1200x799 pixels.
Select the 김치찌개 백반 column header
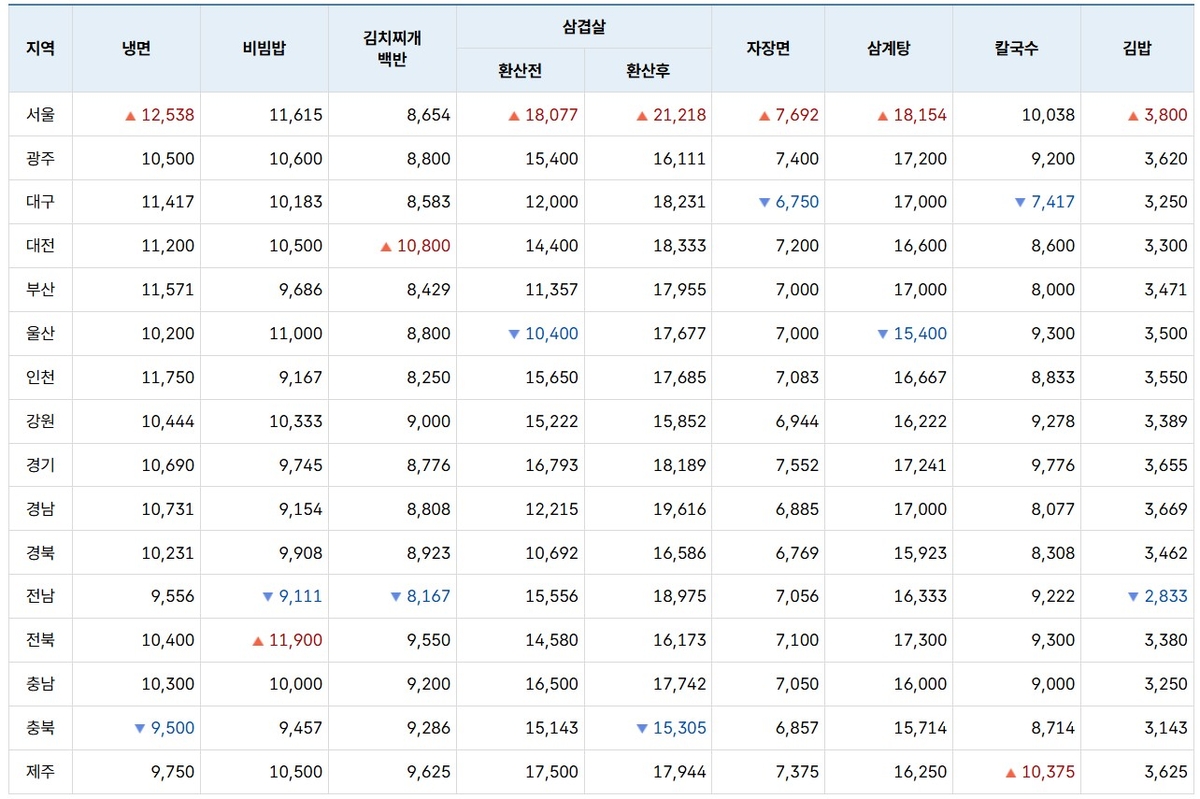coord(392,48)
